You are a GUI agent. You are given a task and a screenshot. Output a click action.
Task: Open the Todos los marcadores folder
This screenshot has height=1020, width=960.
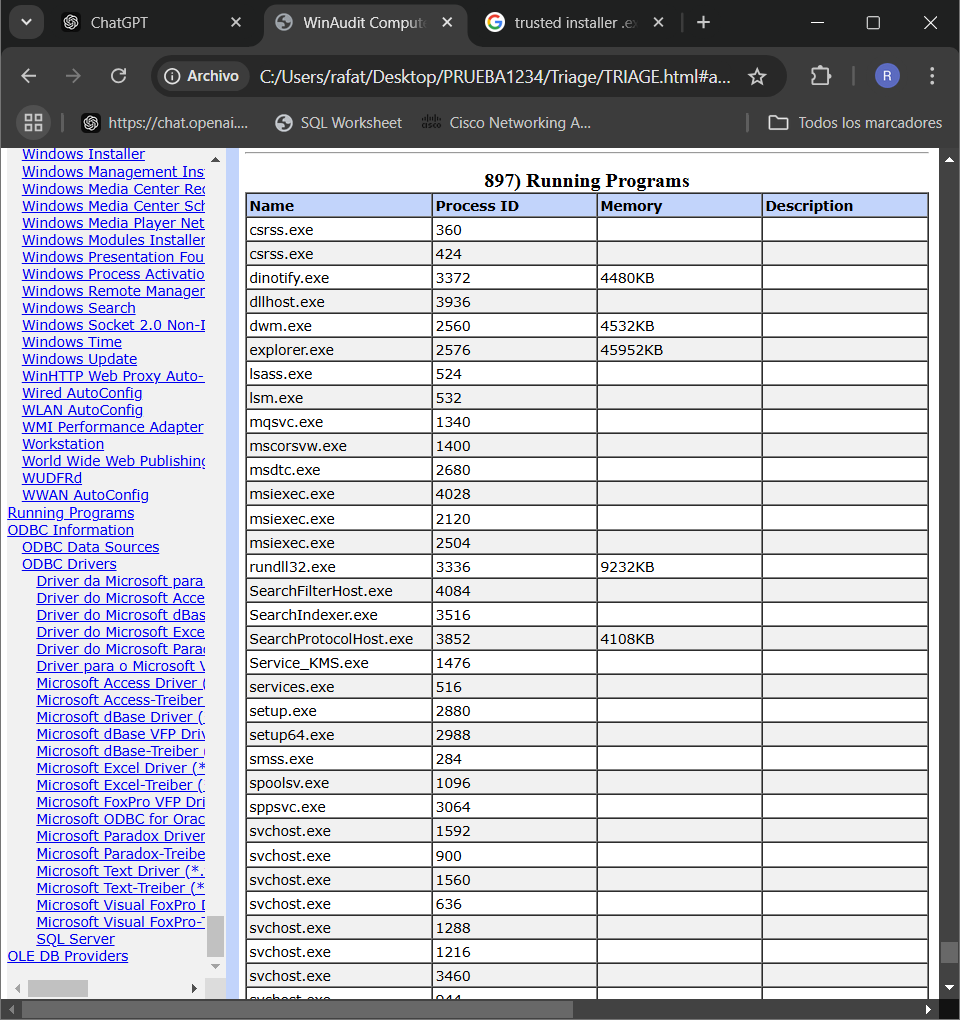(x=855, y=123)
